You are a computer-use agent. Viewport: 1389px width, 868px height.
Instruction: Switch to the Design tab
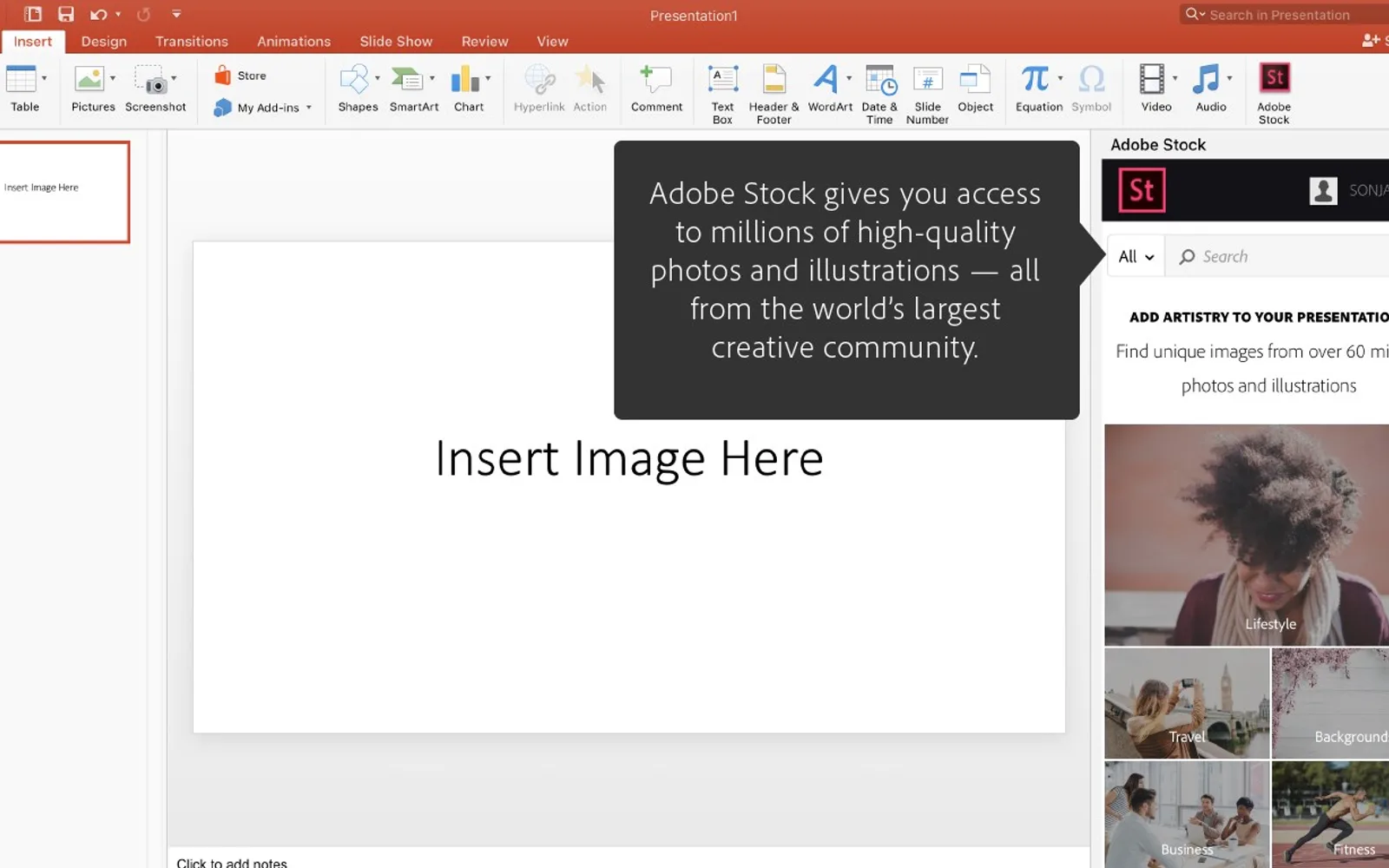(104, 42)
